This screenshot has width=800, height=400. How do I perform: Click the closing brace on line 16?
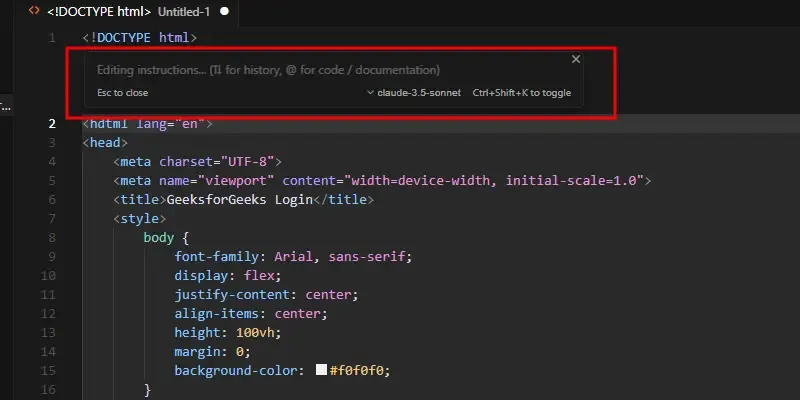[x=147, y=390]
